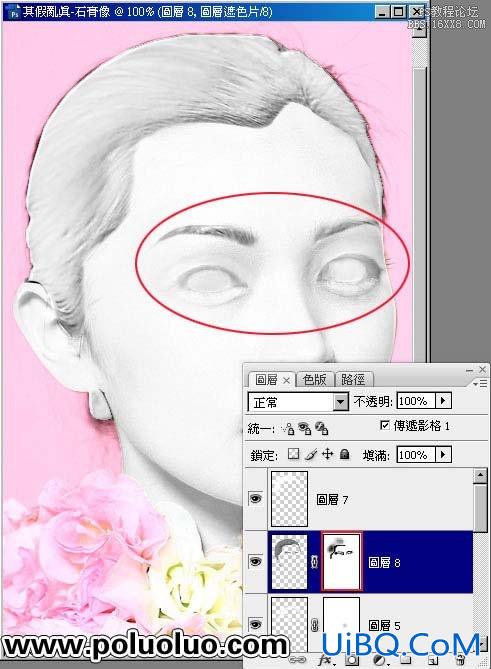
Task: Click the 圖層 7 layer name
Action: click(x=332, y=499)
